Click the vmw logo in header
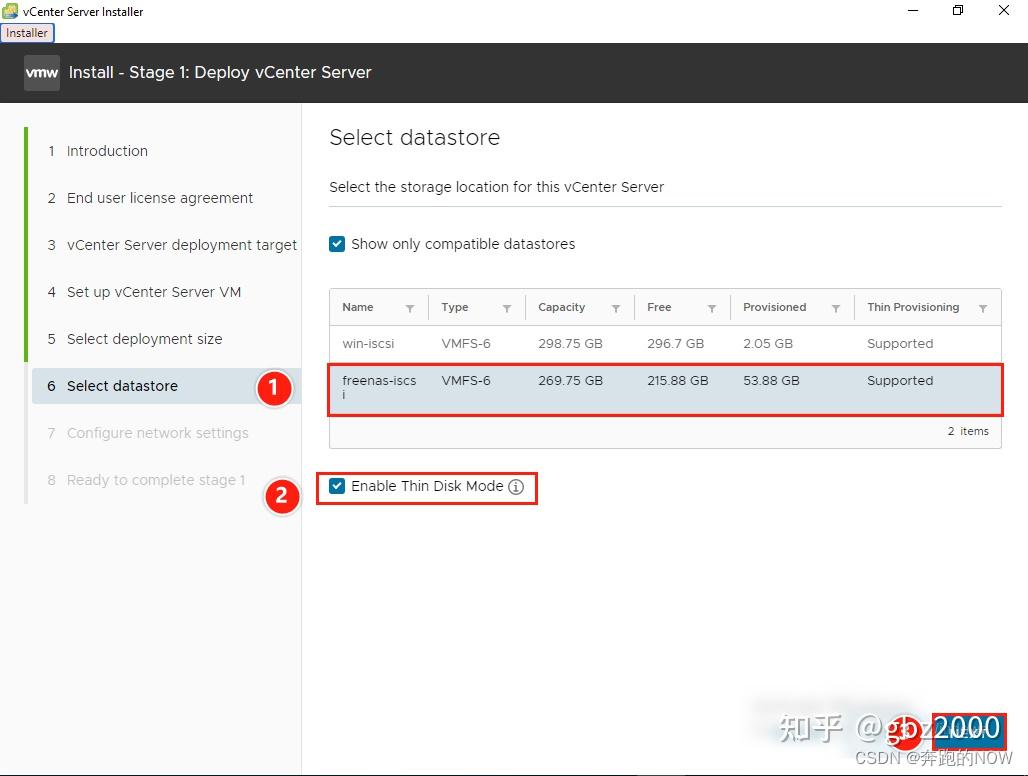Screen dimensions: 1028x776 42,73
